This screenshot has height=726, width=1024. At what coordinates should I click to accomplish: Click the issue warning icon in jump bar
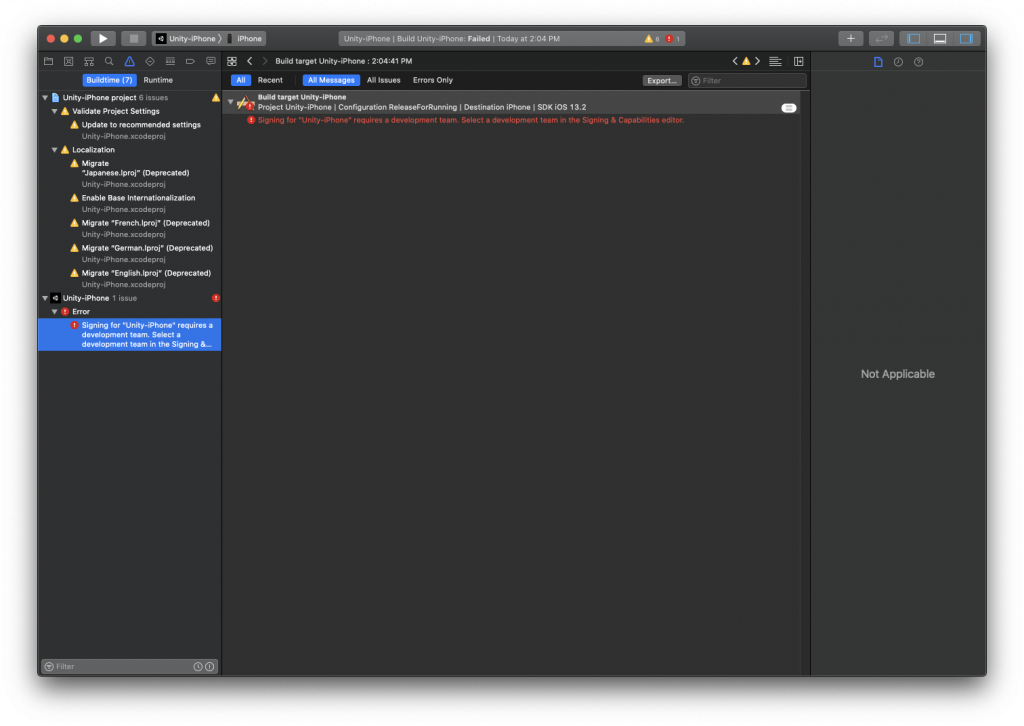tap(746, 61)
